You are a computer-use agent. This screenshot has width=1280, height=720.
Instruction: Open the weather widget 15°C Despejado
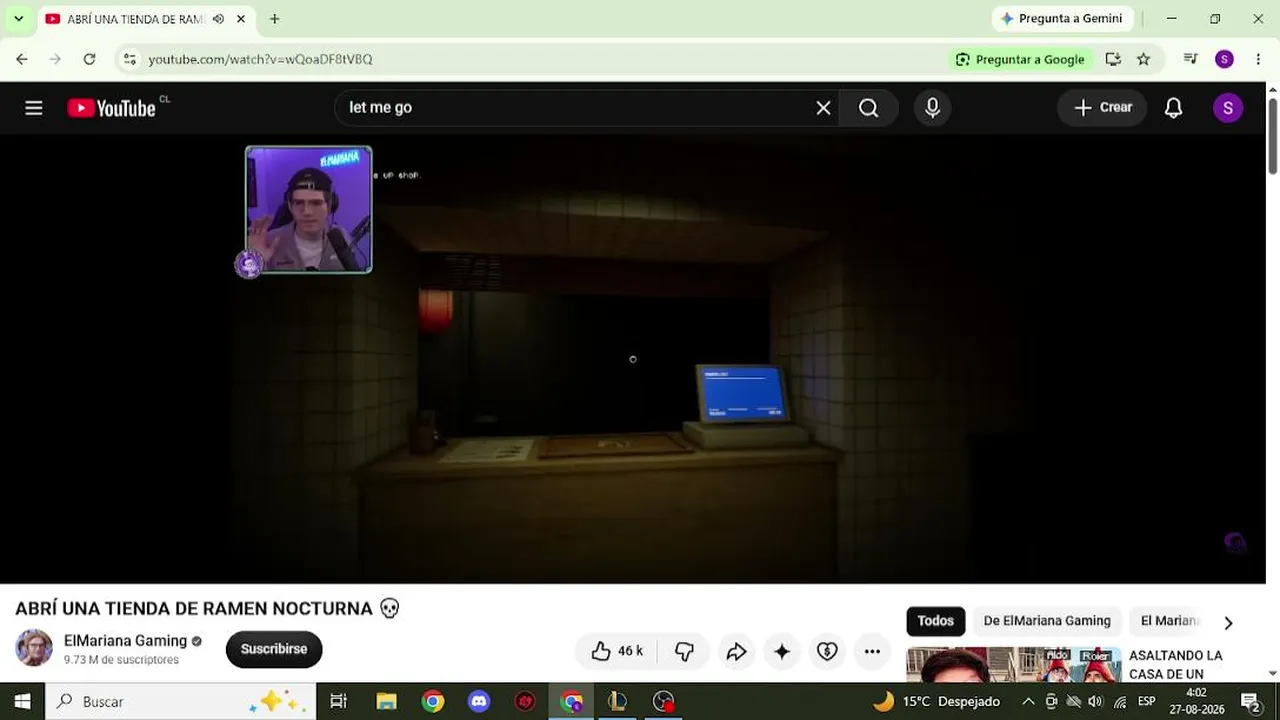coord(936,701)
